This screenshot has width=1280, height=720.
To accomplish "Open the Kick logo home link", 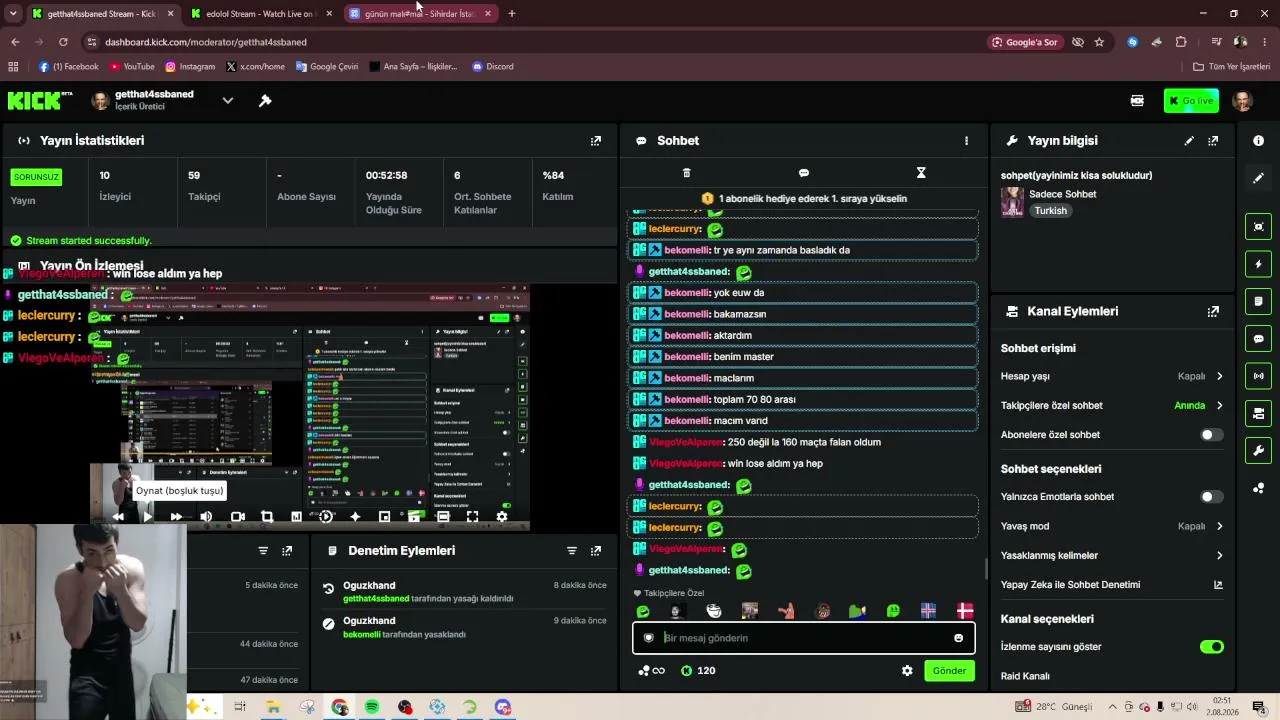I will coord(39,100).
